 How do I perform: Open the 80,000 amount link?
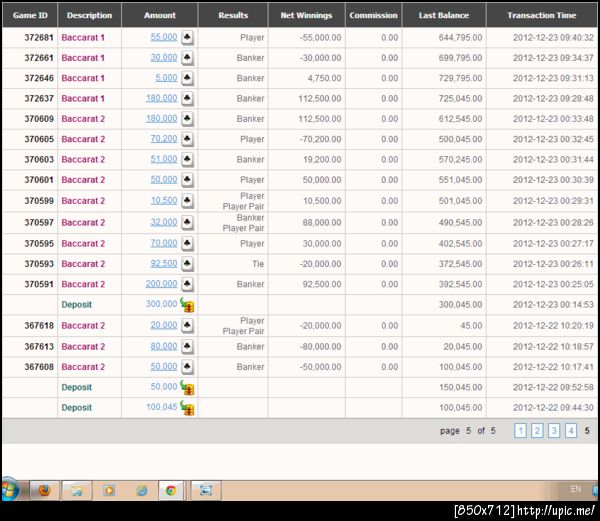click(x=164, y=346)
